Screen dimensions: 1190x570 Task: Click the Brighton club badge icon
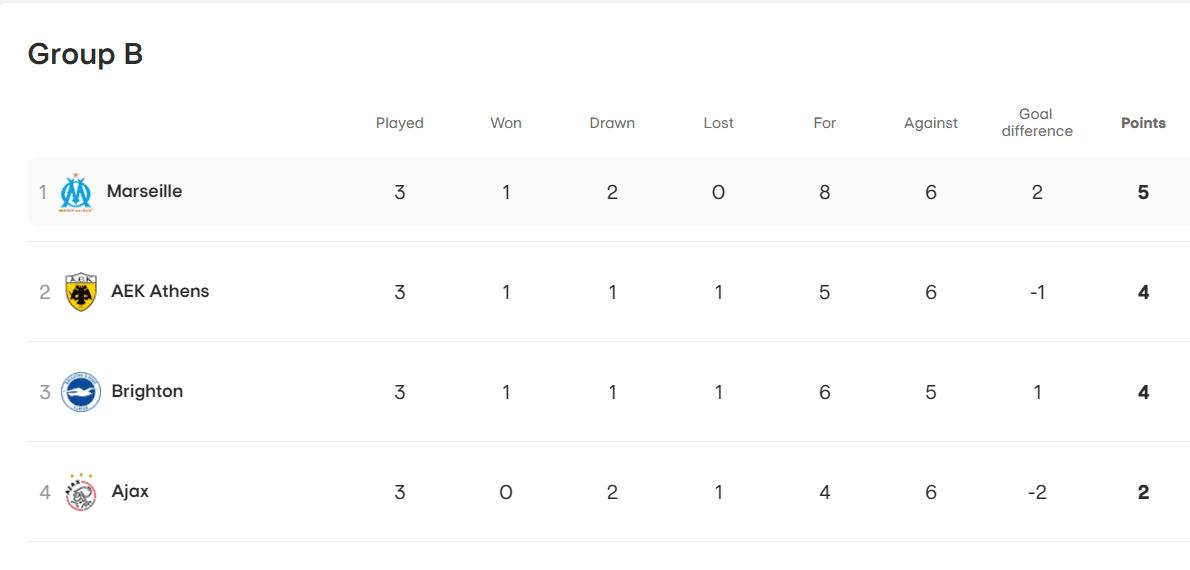pyautogui.click(x=80, y=392)
